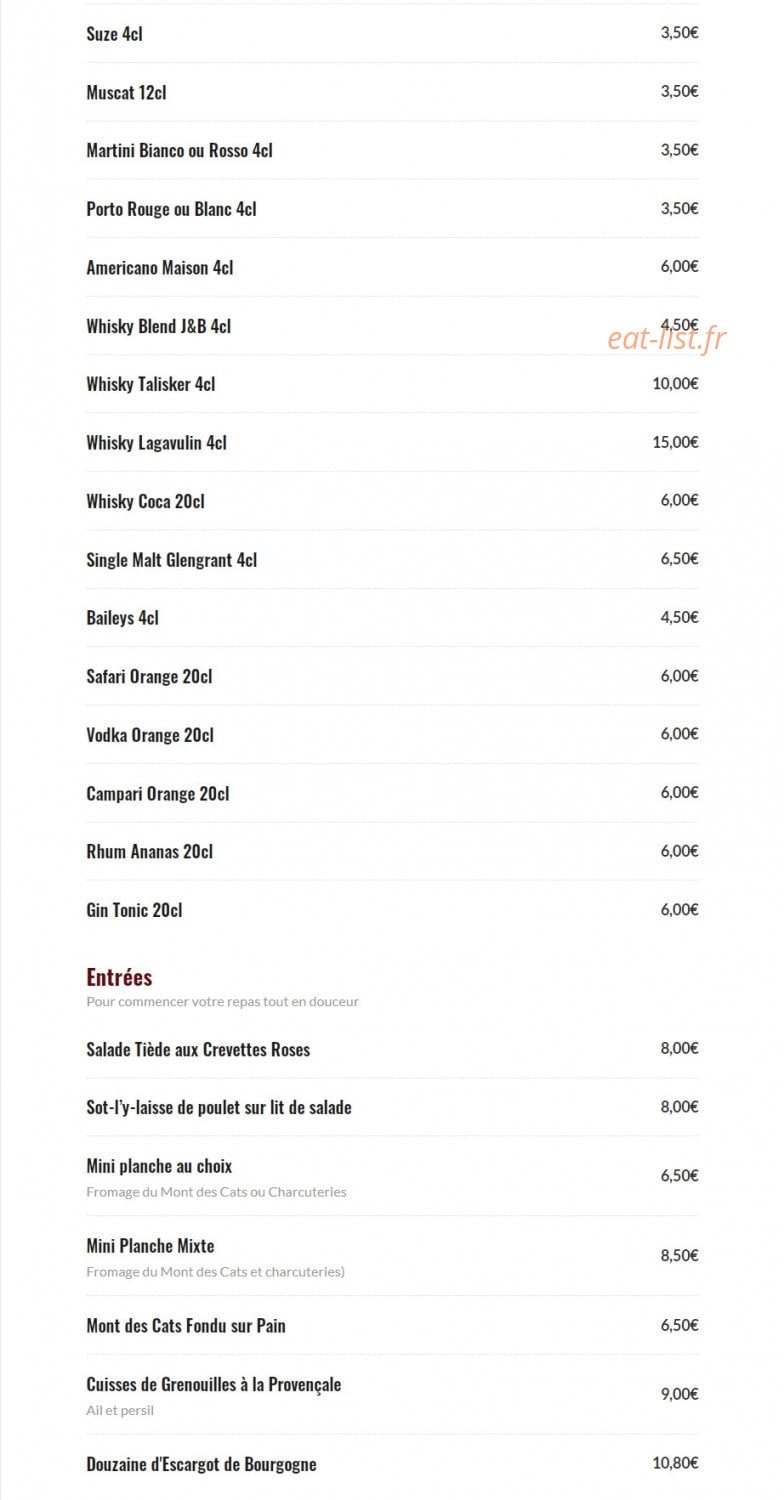
Task: Click the Baileys 4cl item
Action: [x=122, y=619]
